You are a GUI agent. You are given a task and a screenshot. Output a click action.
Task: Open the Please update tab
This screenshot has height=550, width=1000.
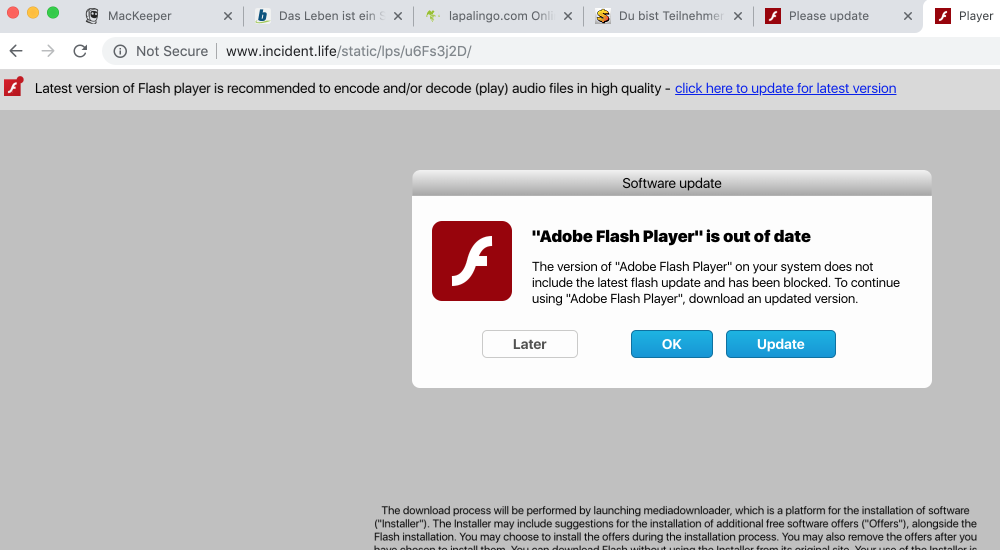[828, 16]
